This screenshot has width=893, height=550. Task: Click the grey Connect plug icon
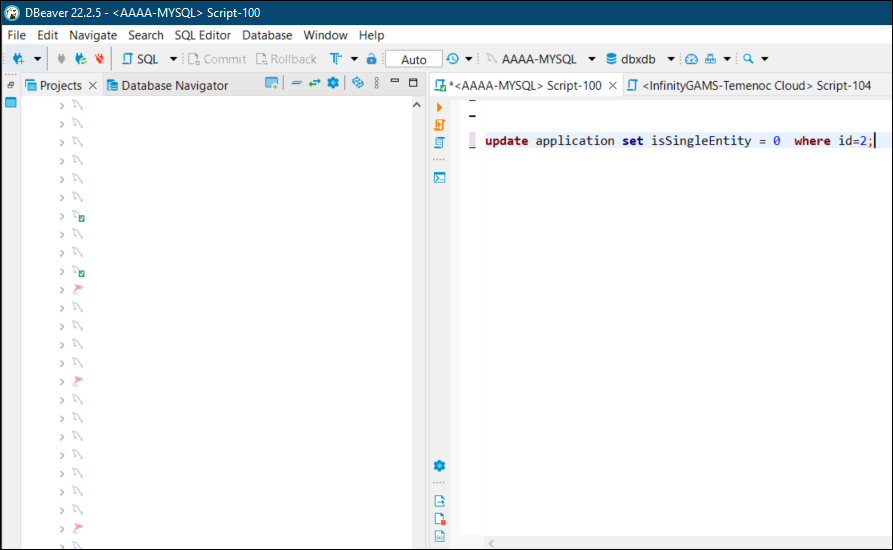(x=62, y=59)
